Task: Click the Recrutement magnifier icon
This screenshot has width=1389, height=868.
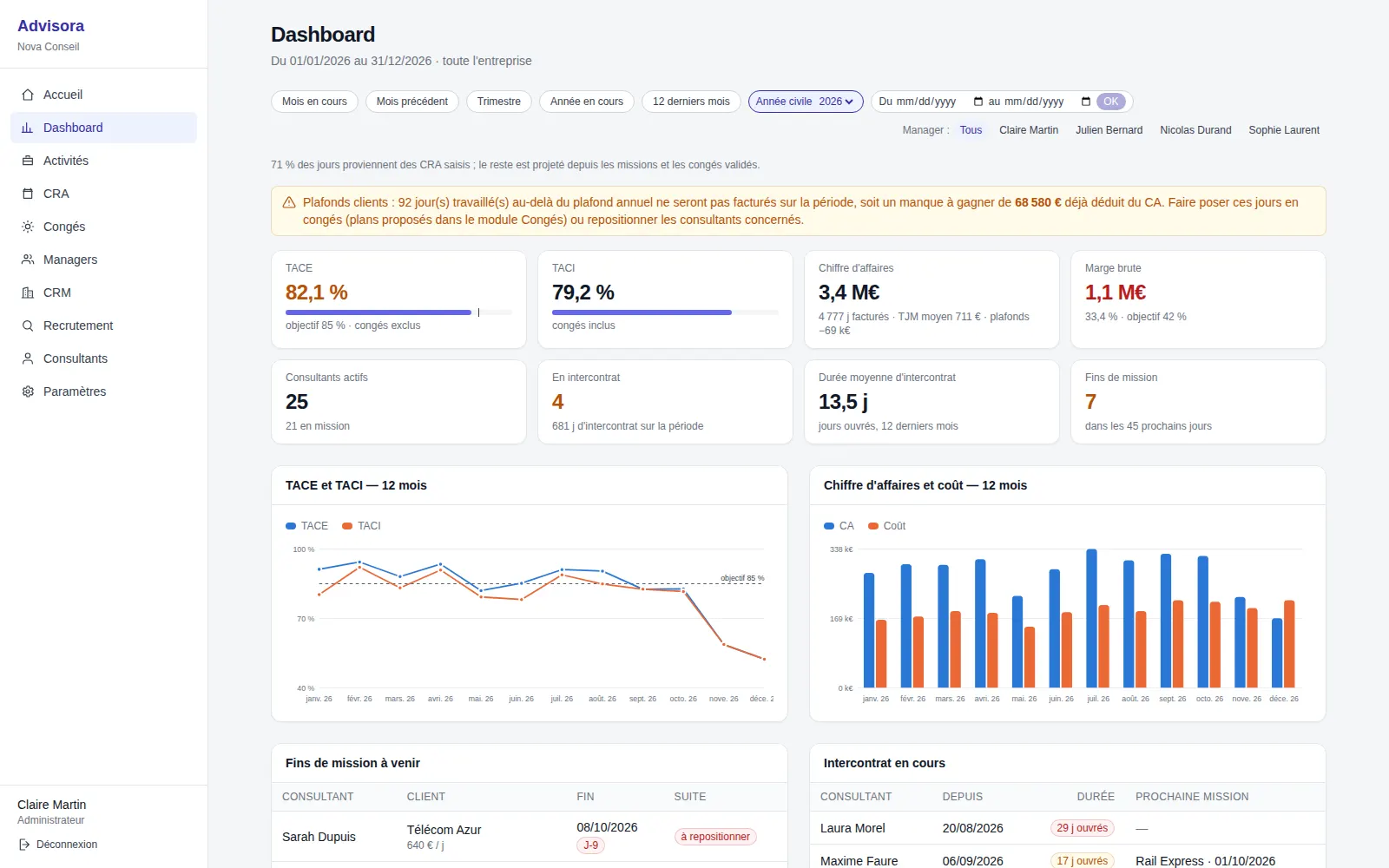Action: [x=28, y=325]
